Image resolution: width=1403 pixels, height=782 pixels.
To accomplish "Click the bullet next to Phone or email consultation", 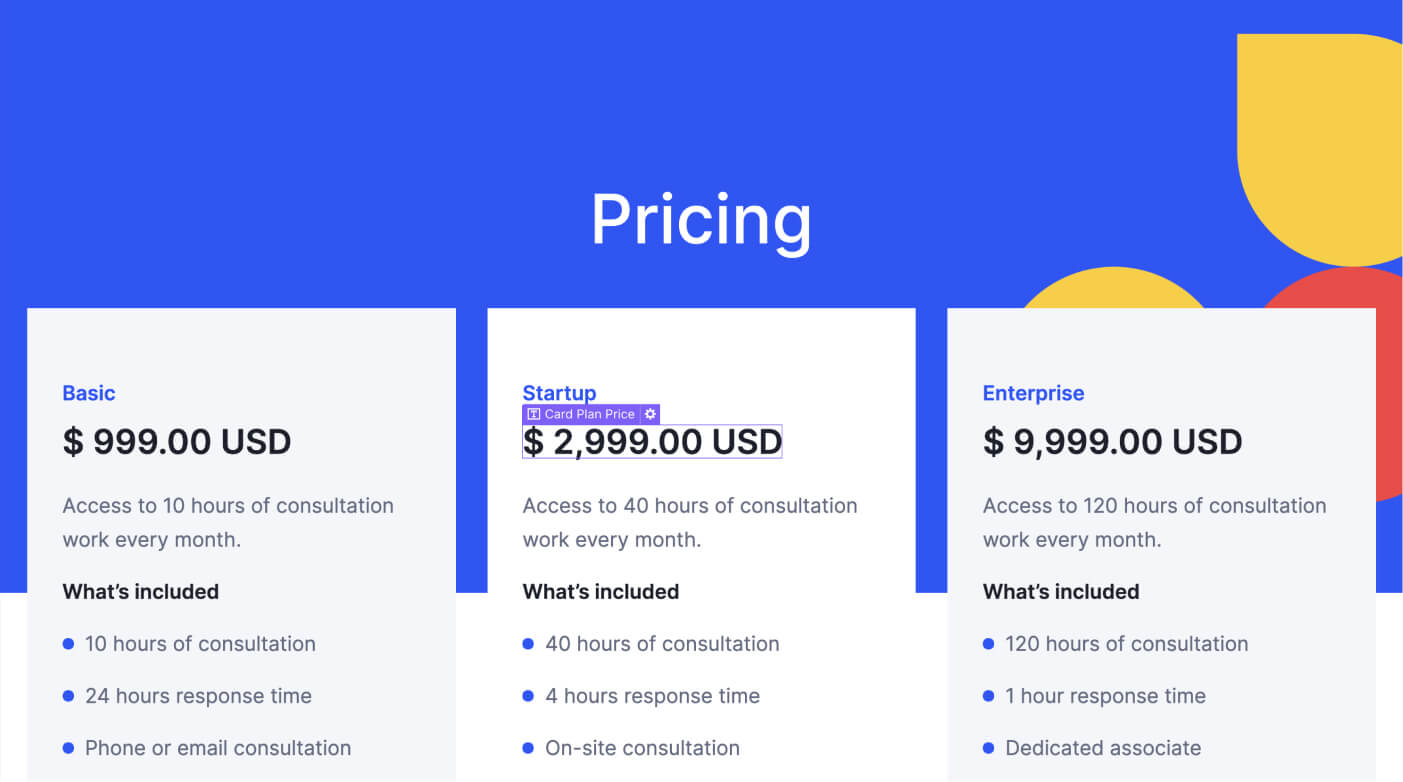I will pos(68,748).
